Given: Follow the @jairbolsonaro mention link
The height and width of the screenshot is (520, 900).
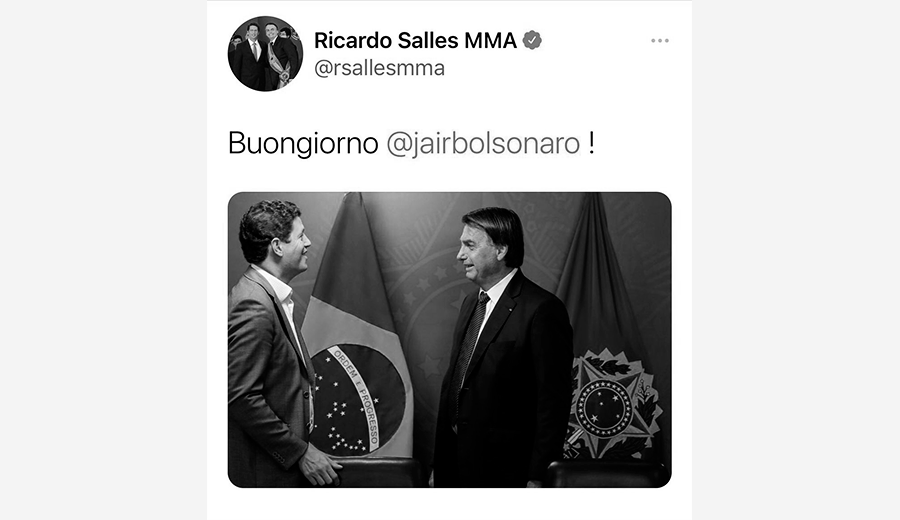Looking at the screenshot, I should 483,143.
